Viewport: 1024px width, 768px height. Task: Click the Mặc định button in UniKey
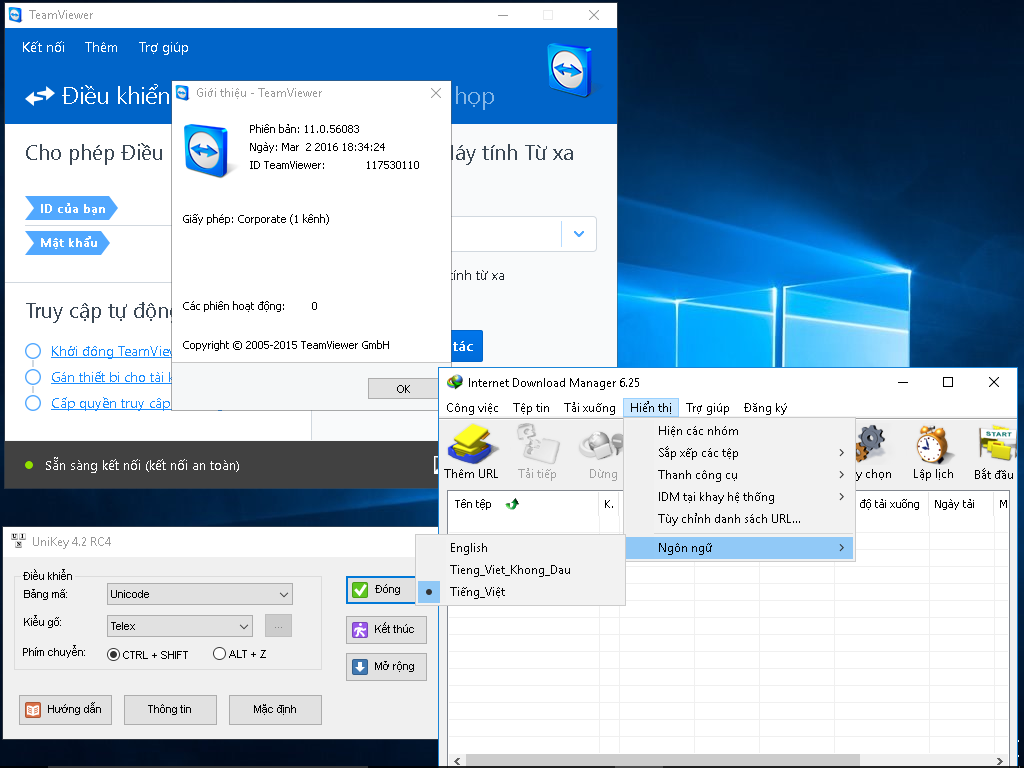(275, 709)
